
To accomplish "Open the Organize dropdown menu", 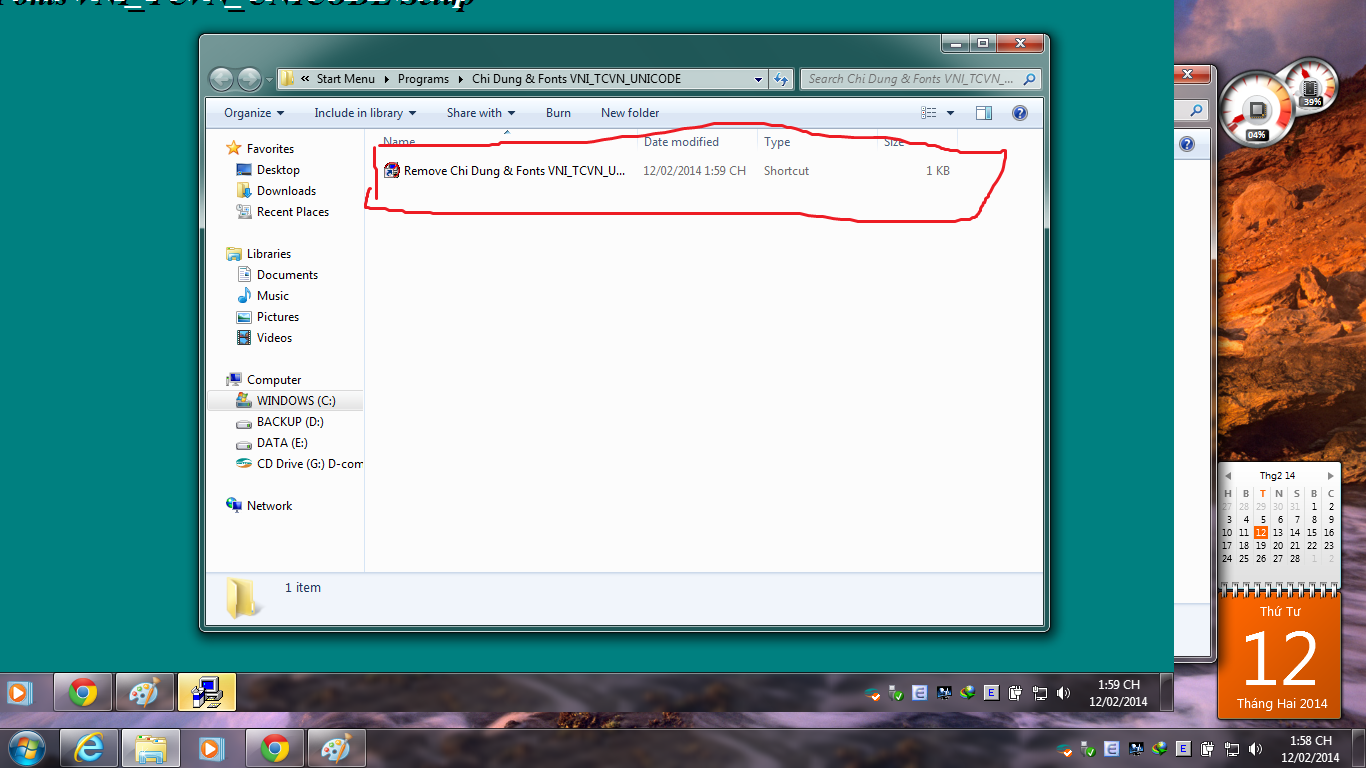I will click(254, 113).
